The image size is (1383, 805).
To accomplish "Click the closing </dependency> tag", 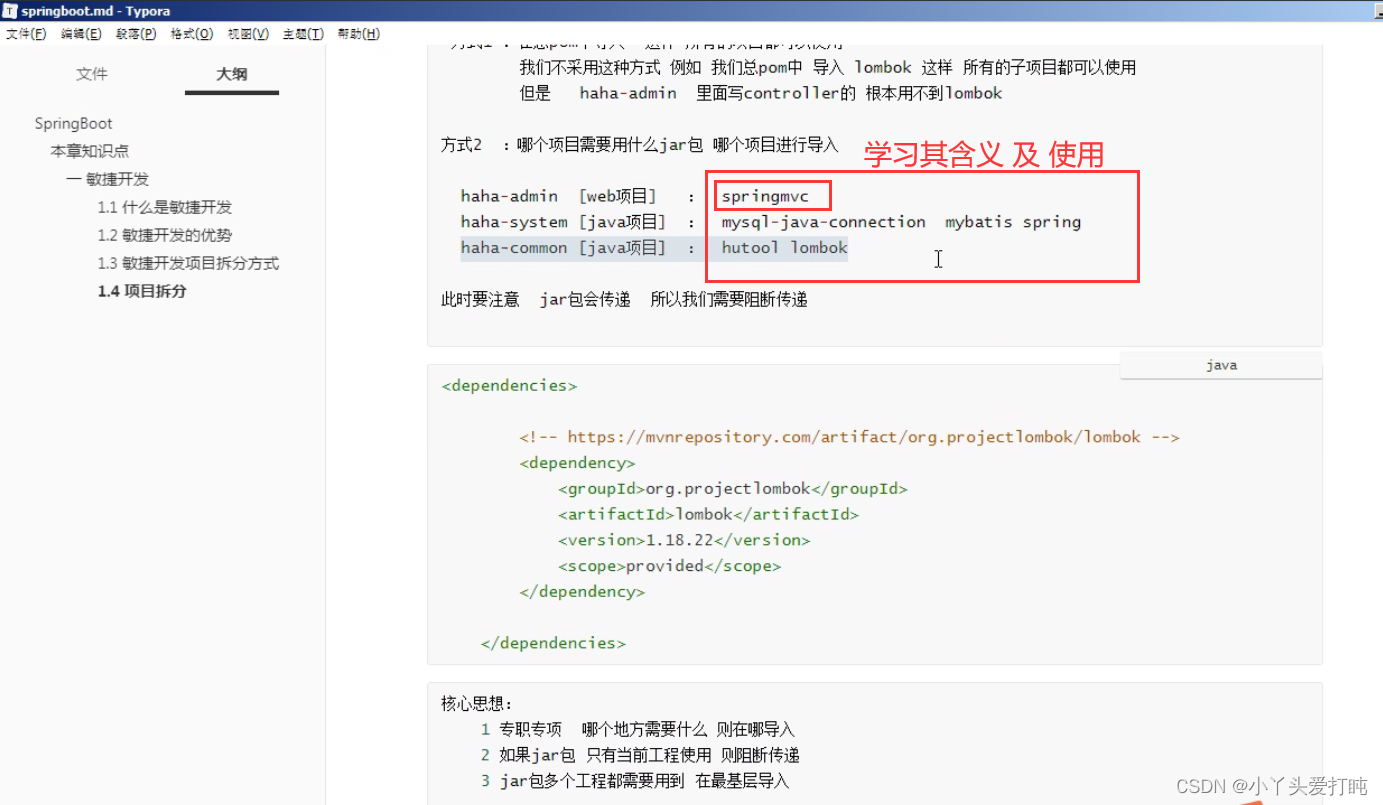I will (x=582, y=592).
